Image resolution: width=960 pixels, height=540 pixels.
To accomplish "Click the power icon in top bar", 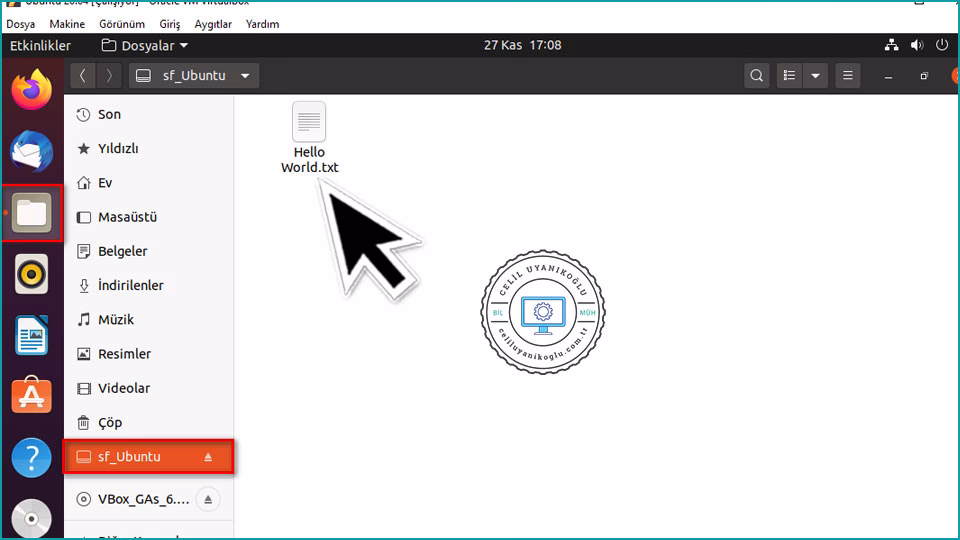I will pyautogui.click(x=942, y=45).
